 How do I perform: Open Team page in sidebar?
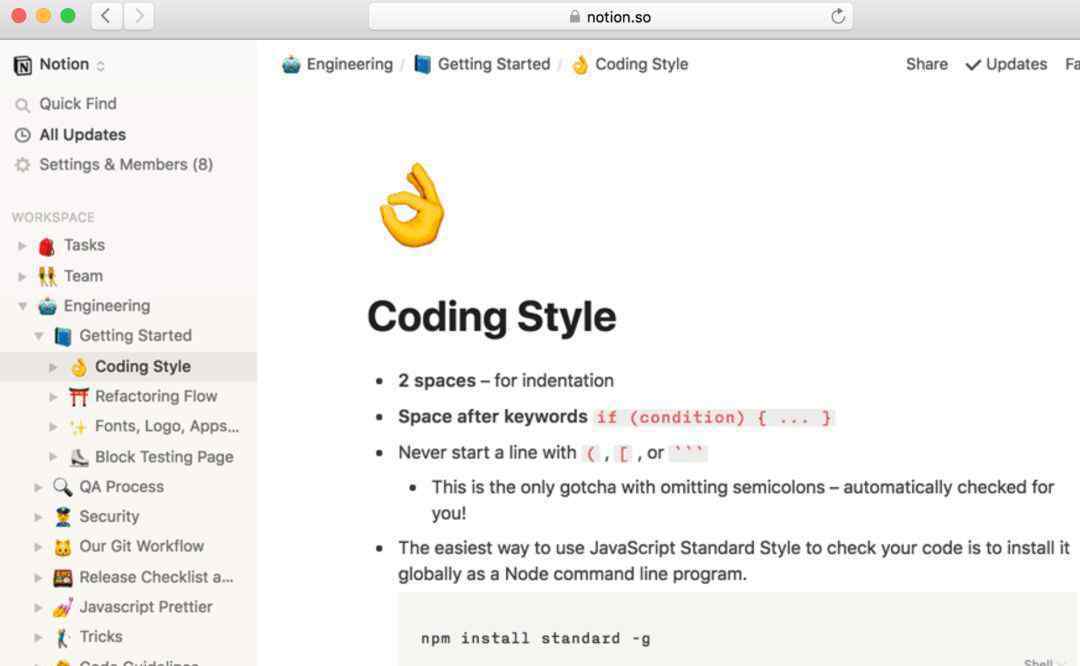(x=83, y=276)
